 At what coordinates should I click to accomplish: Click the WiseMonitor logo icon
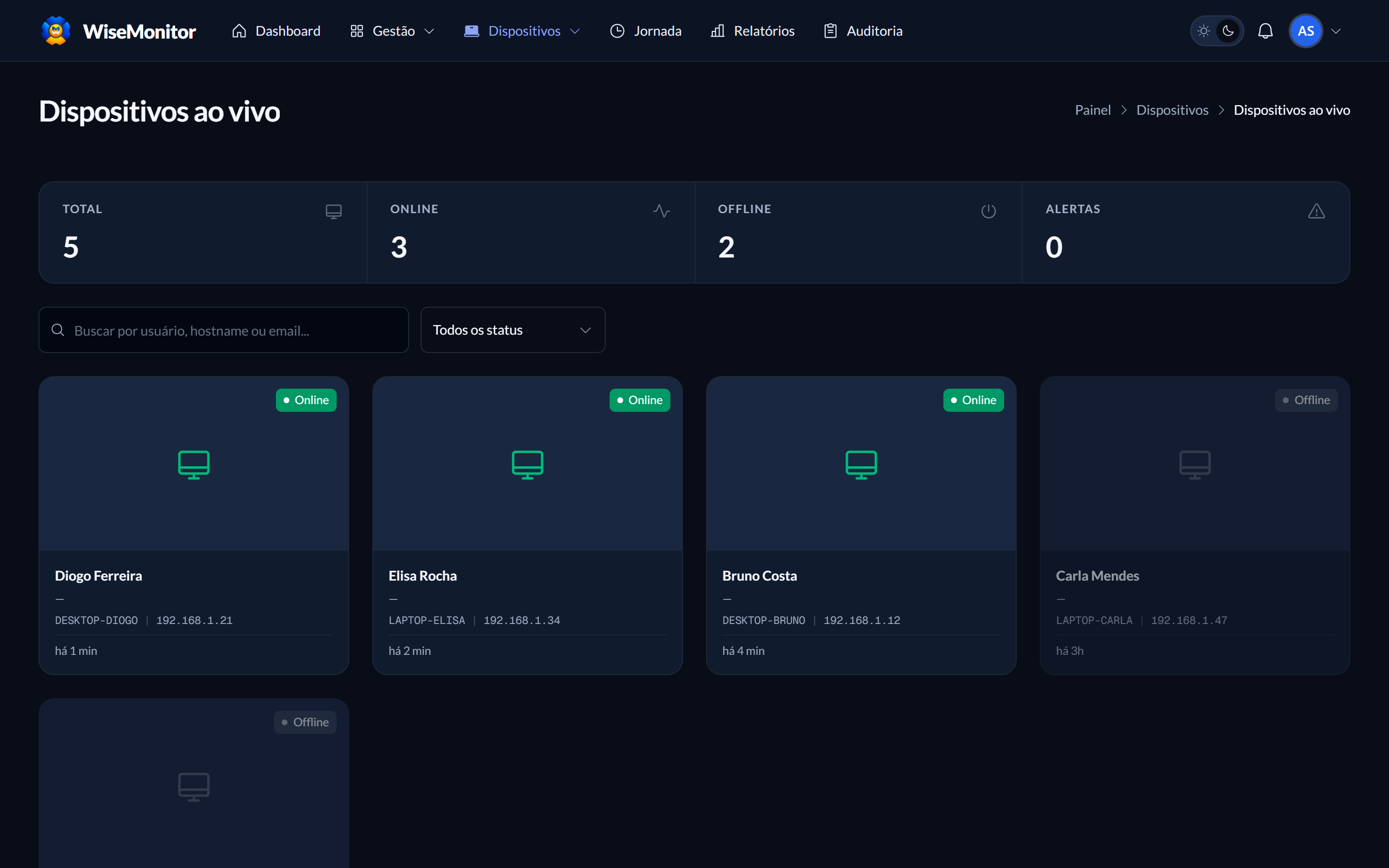pyautogui.click(x=55, y=30)
